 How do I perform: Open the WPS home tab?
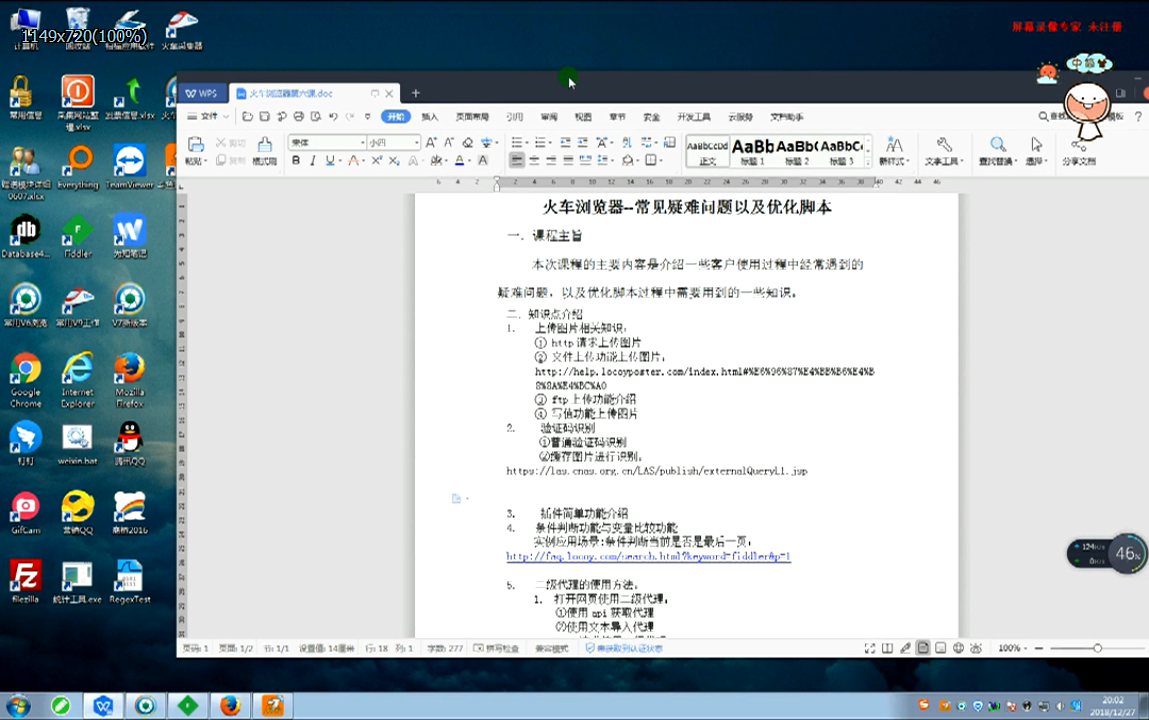coord(202,93)
